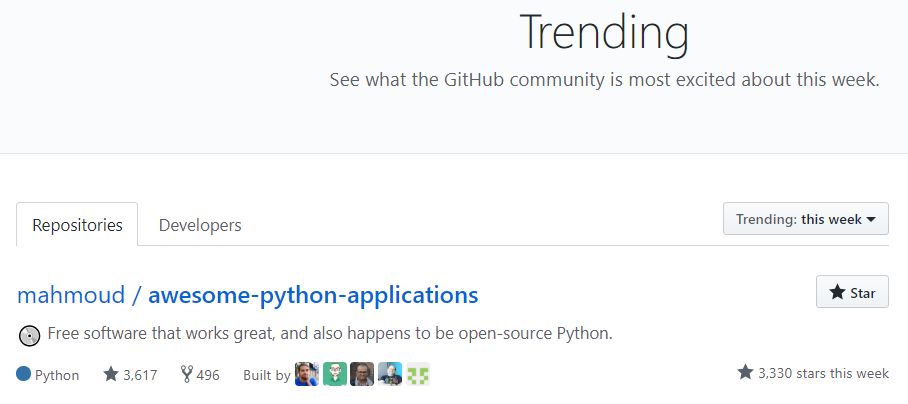Click the star icon beside 3,617
The width and height of the screenshot is (908, 404).
coord(111,374)
